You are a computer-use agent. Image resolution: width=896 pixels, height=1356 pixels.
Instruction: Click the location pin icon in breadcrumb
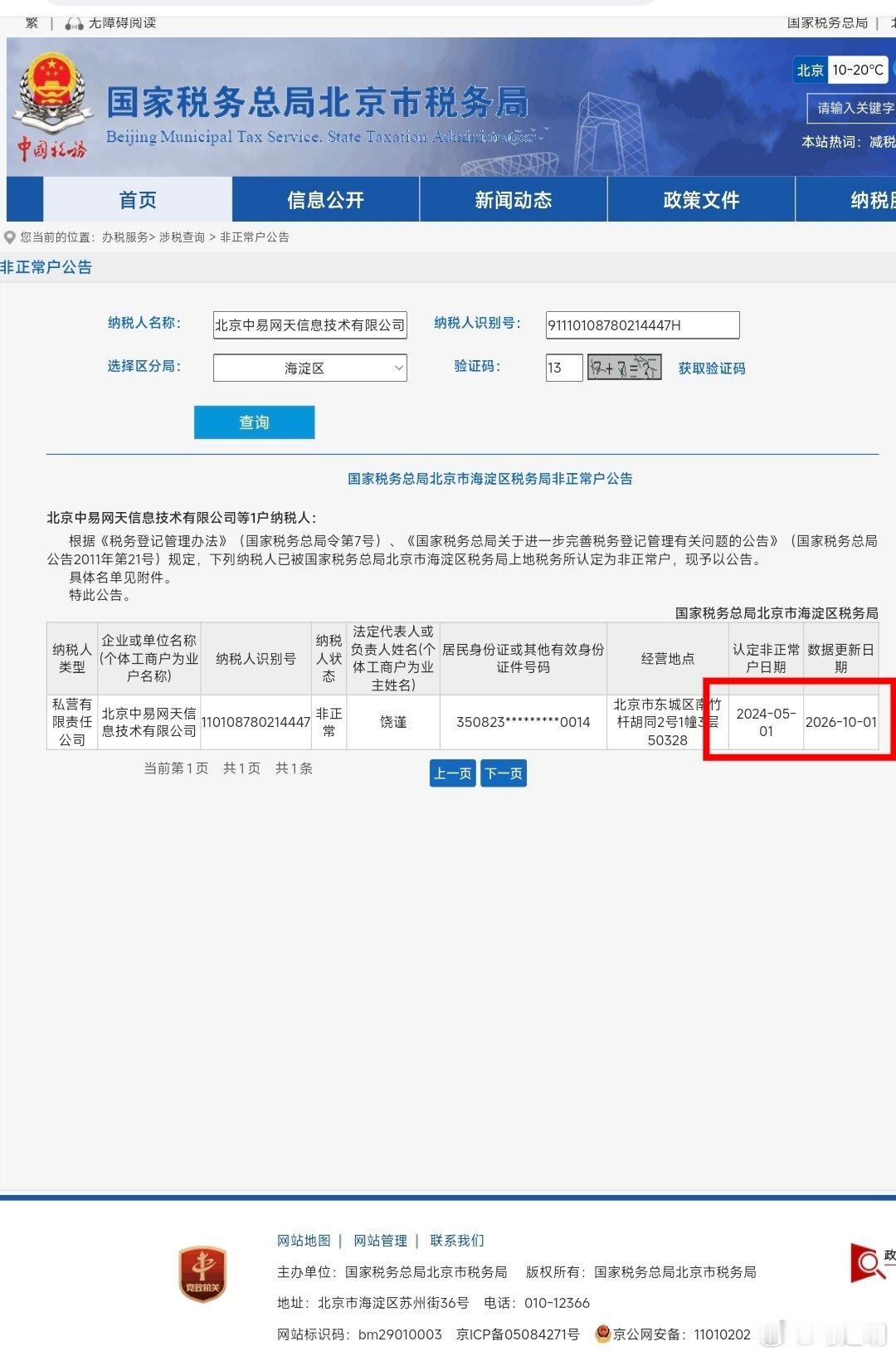pyautogui.click(x=10, y=237)
